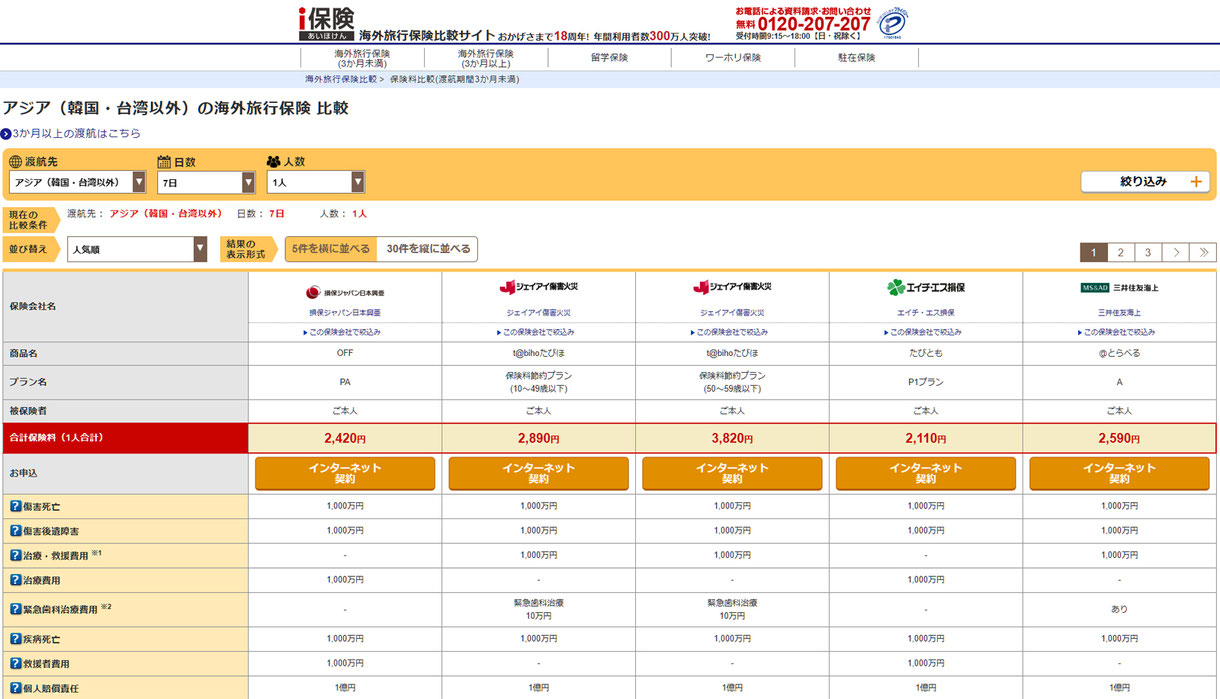Filter by second ジェイアイ傷害火災 column (50〜59歳 plan)
Image resolution: width=1220 pixels, height=699 pixels.
pyautogui.click(x=732, y=332)
